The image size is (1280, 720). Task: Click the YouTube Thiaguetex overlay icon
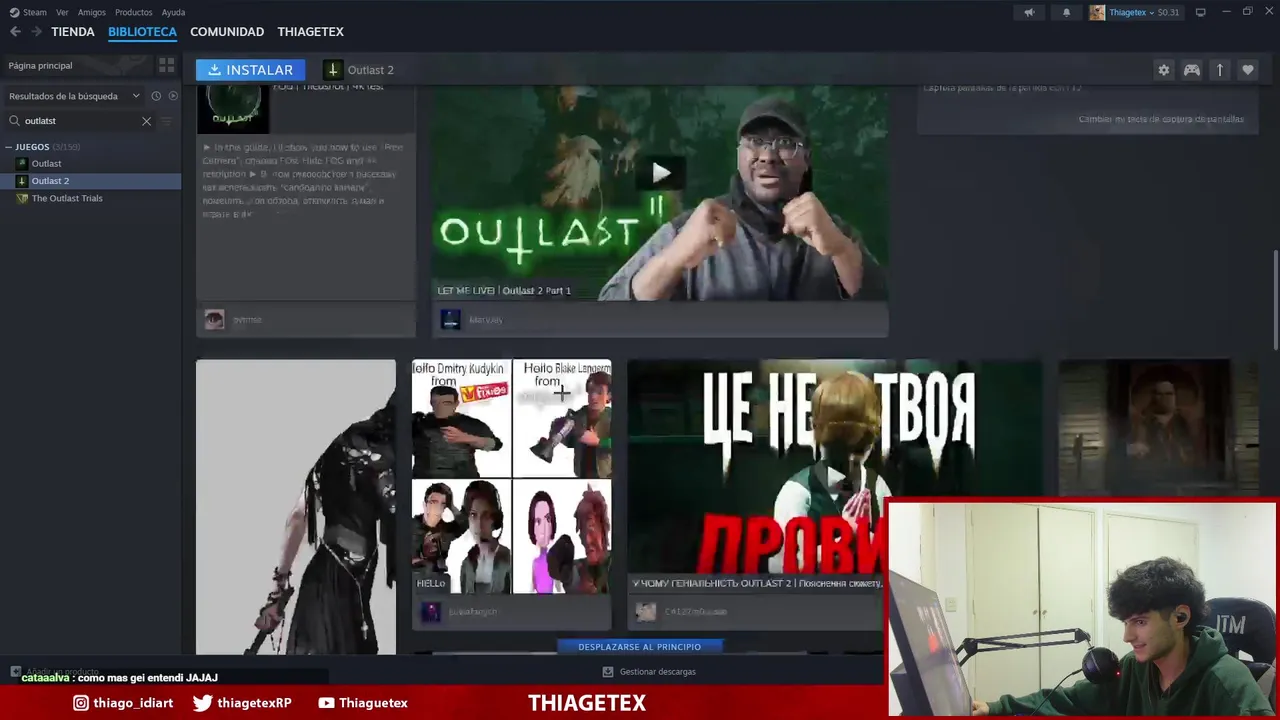click(x=326, y=703)
